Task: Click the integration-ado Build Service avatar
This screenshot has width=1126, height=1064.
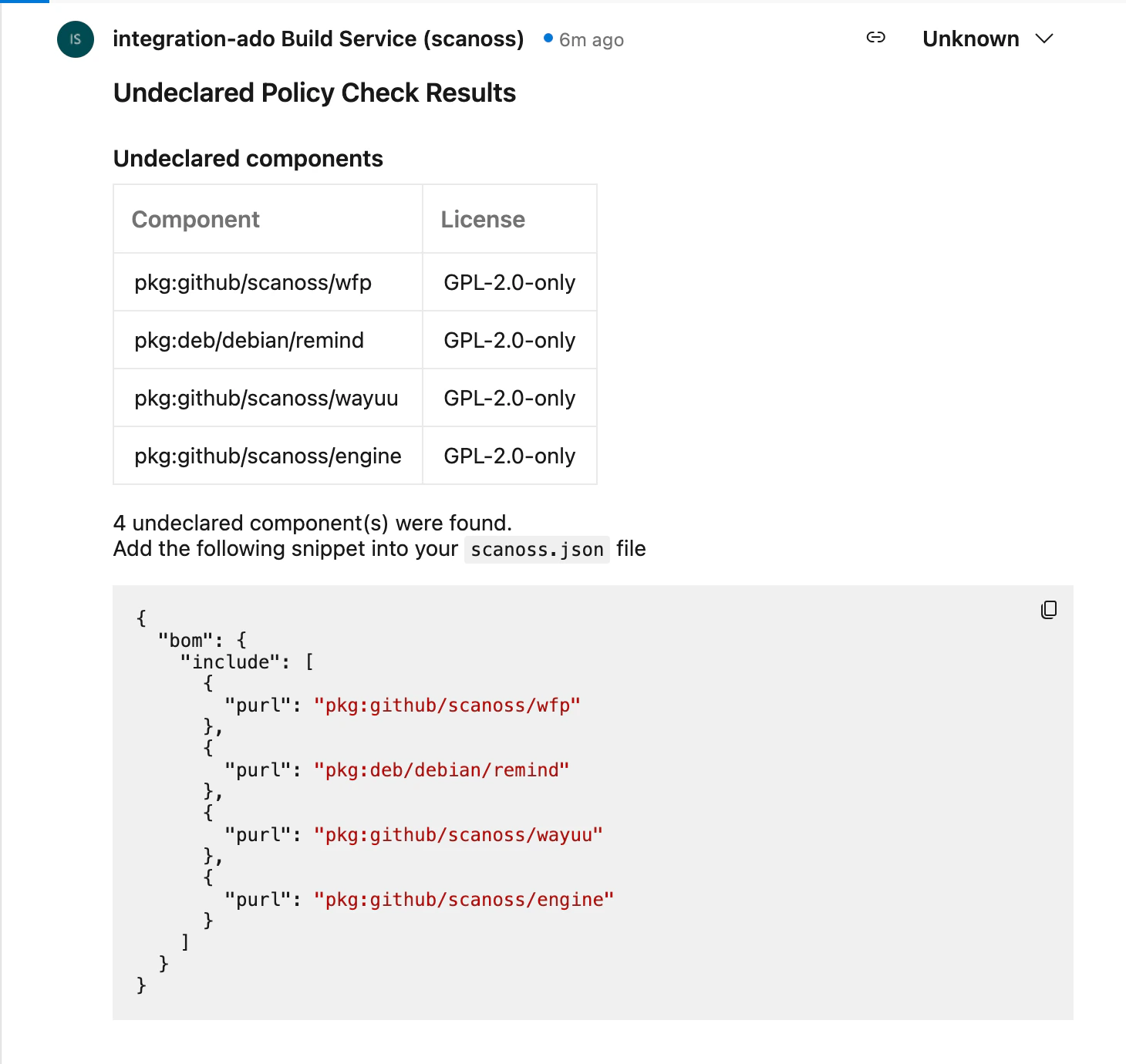Action: pos(75,39)
